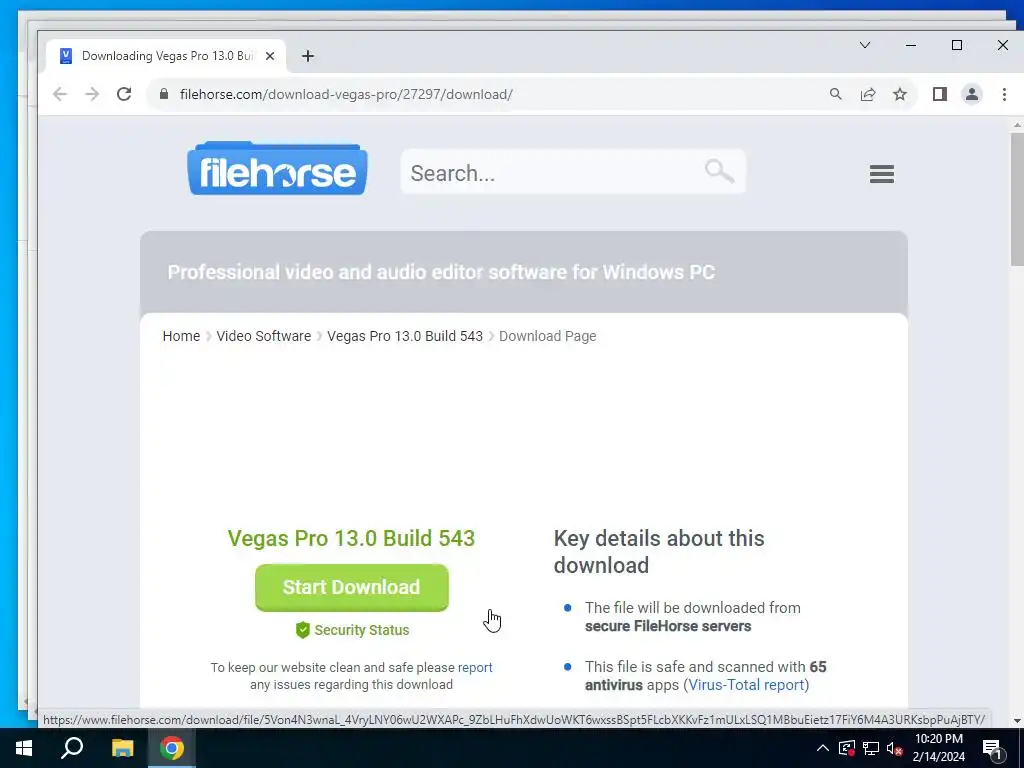Reload the page with the refresh icon
Viewport: 1024px width, 768px height.
[x=124, y=94]
